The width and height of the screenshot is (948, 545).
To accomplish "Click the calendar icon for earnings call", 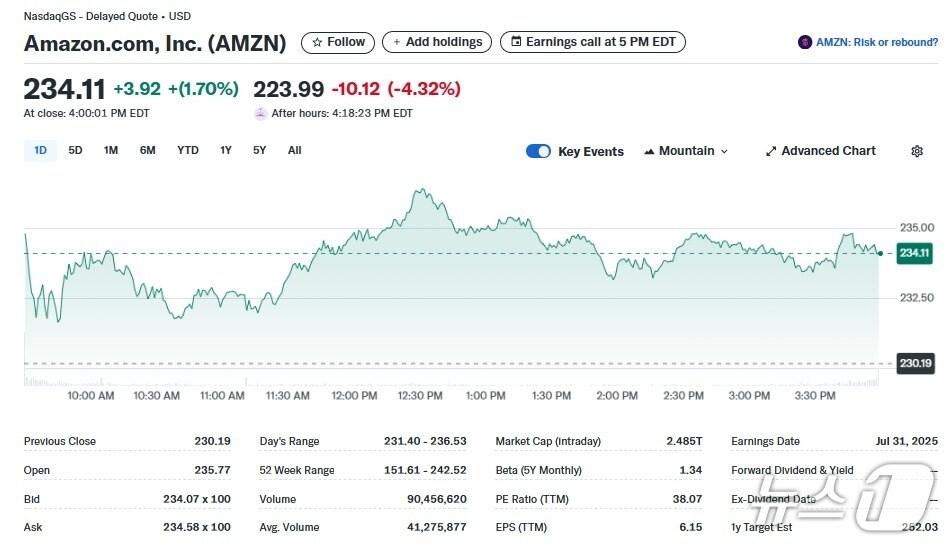I will click(516, 42).
